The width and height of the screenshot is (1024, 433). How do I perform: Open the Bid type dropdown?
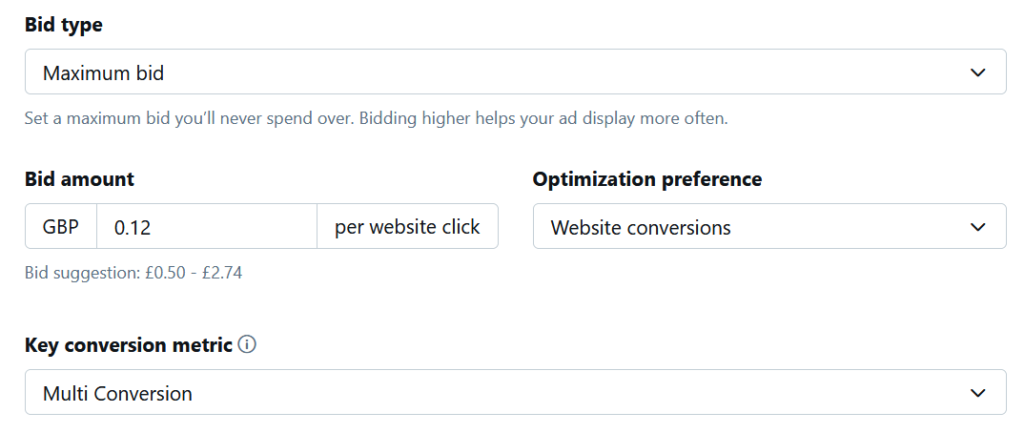(x=515, y=72)
